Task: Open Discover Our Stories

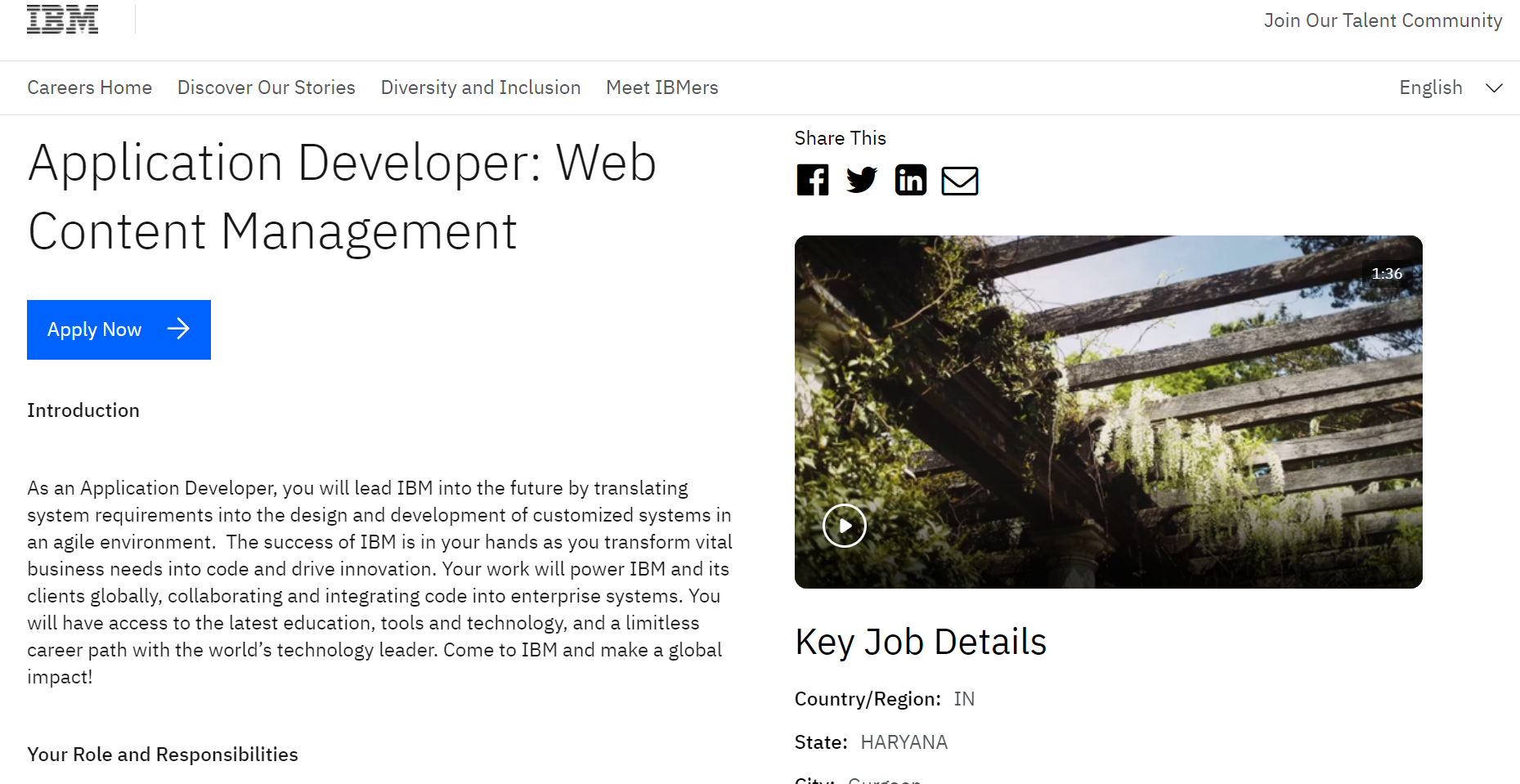Action: [266, 87]
